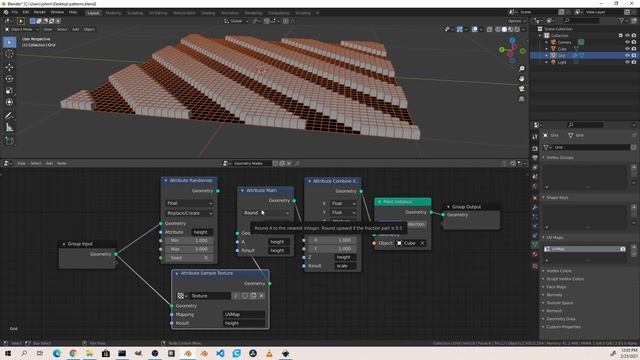
Task: Click the Blender logo menu icon
Action: pyautogui.click(x=6, y=12)
